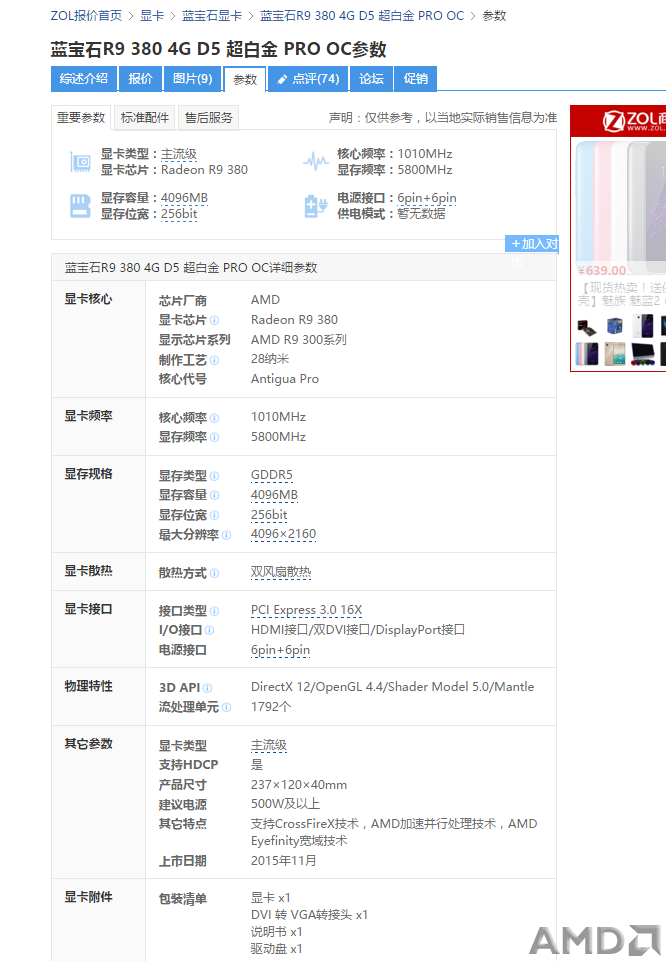Click the info icon beside 显存位宽 in 显存规格
666x961 pixels.
214,515
